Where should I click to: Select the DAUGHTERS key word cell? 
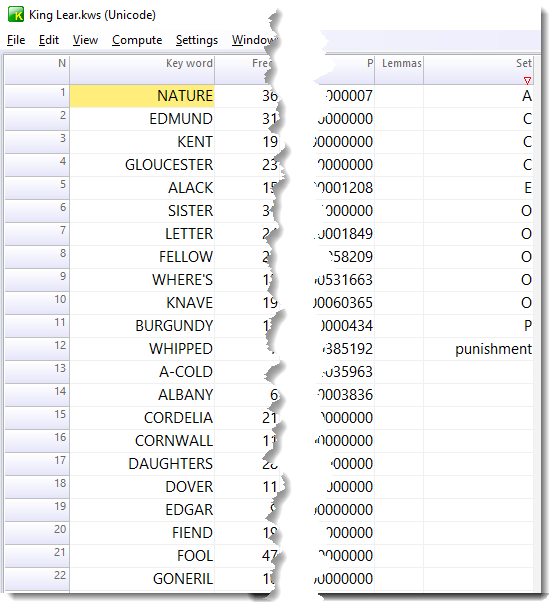(x=142, y=464)
